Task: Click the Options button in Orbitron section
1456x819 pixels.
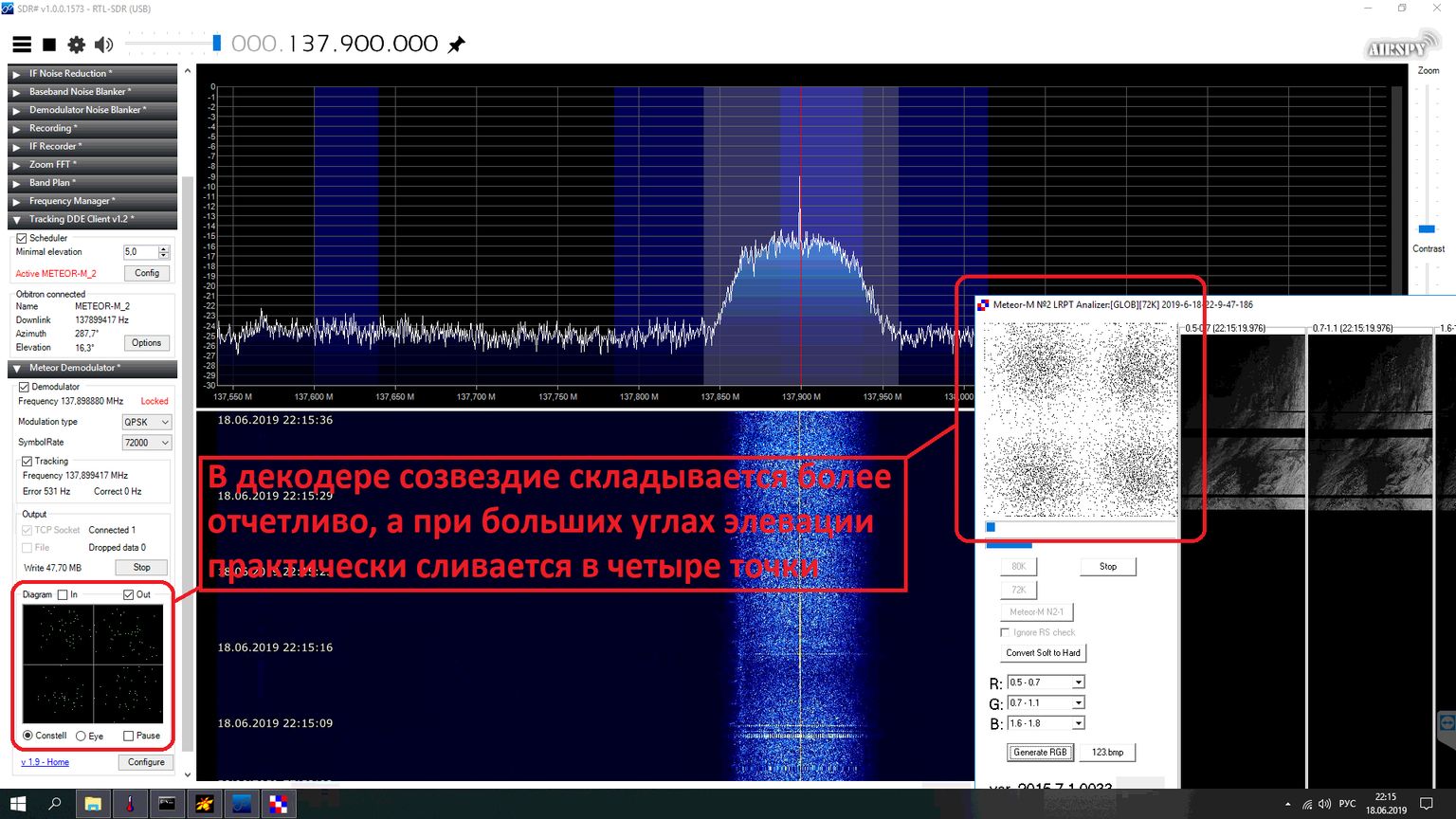Action: click(147, 343)
